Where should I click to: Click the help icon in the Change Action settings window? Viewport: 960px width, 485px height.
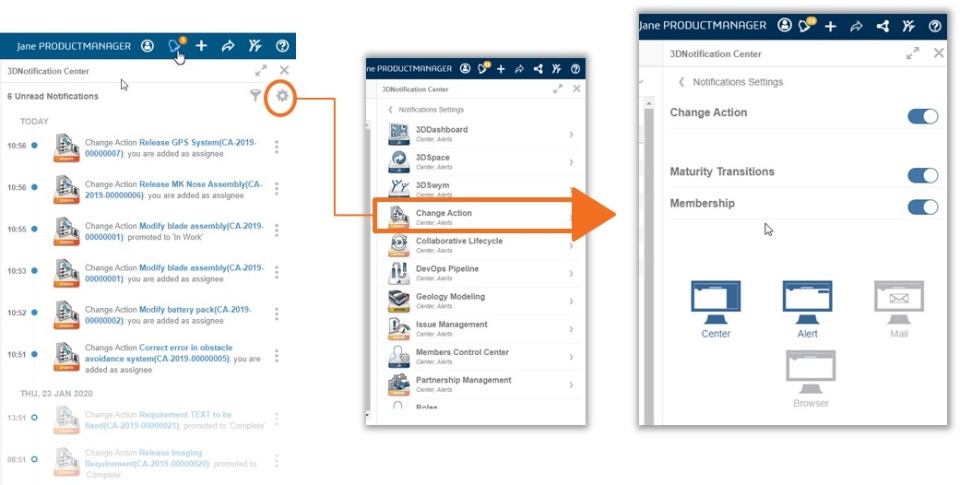point(934,26)
